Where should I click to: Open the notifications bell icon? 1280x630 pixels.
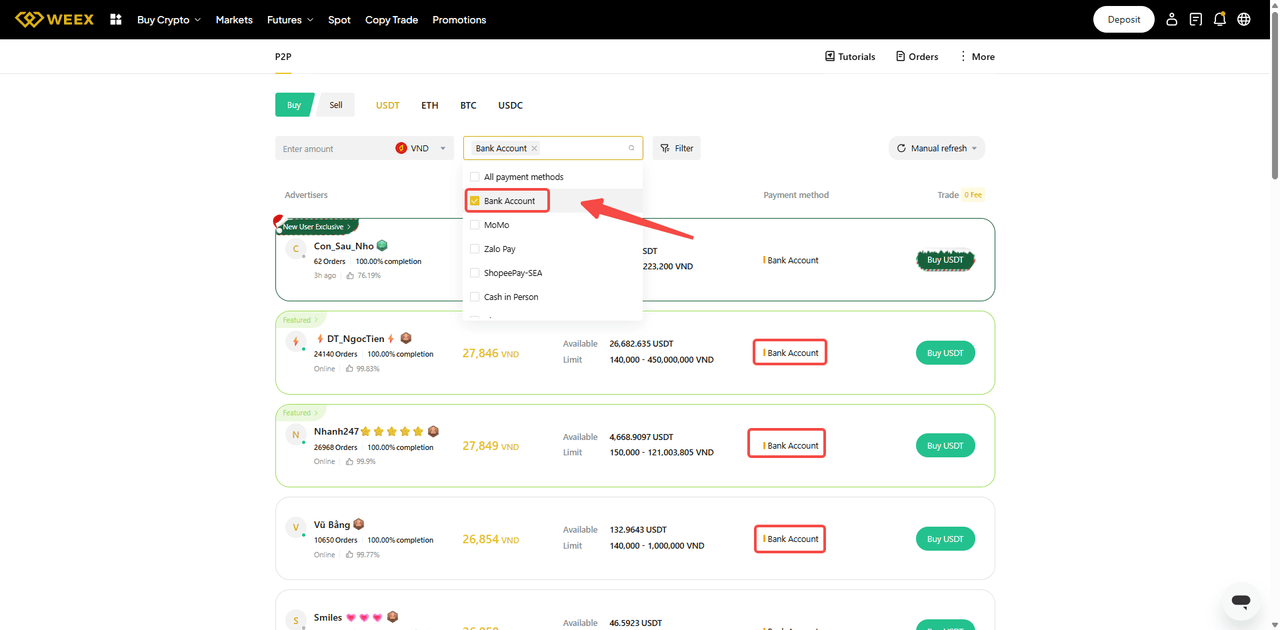coord(1219,19)
